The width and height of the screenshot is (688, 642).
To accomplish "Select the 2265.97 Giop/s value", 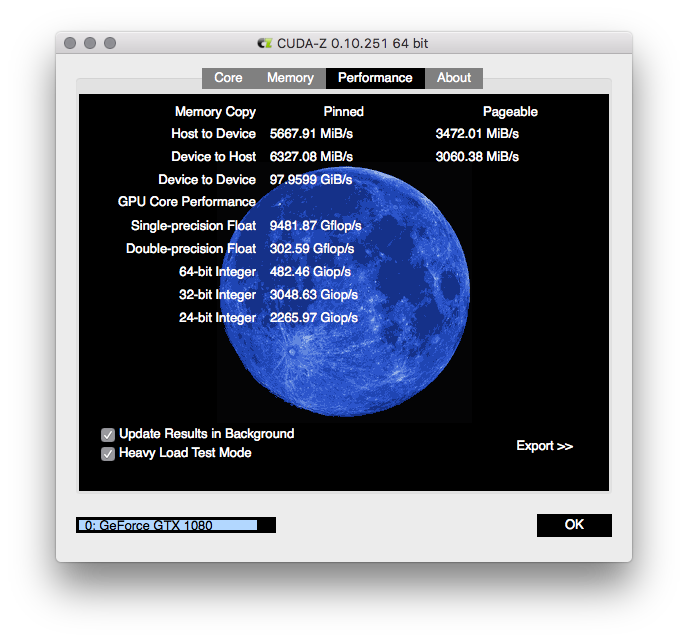I will pyautogui.click(x=314, y=318).
